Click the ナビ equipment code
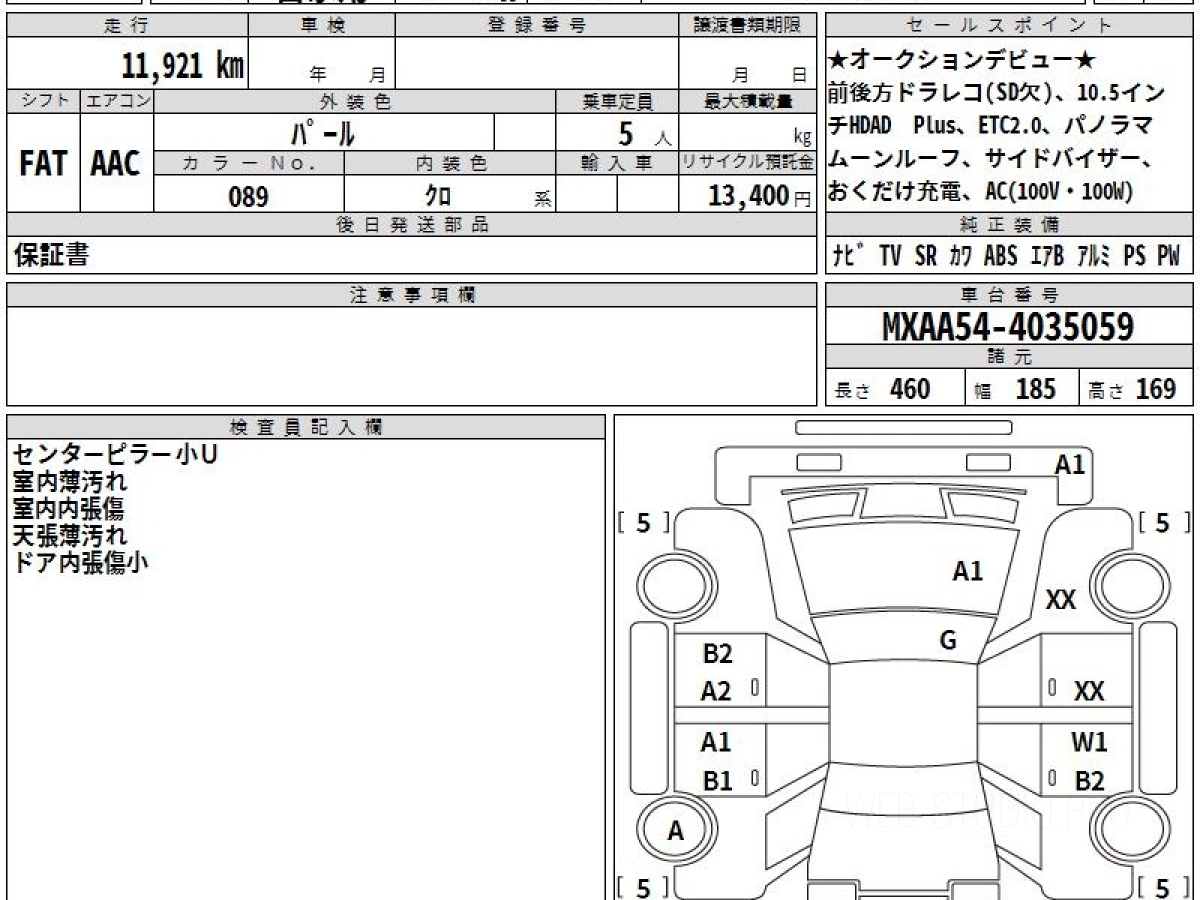This screenshot has height=900, width=1200. [850, 256]
